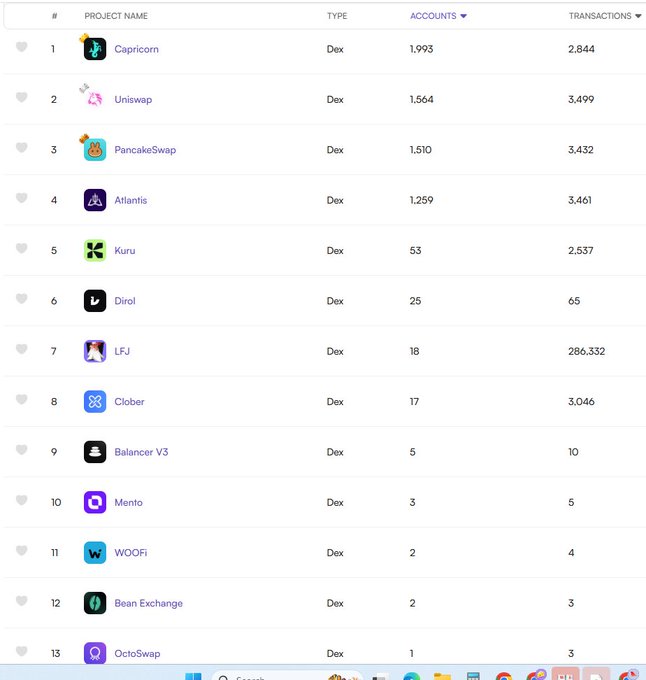646x680 pixels.
Task: Click the Type column header
Action: [337, 16]
